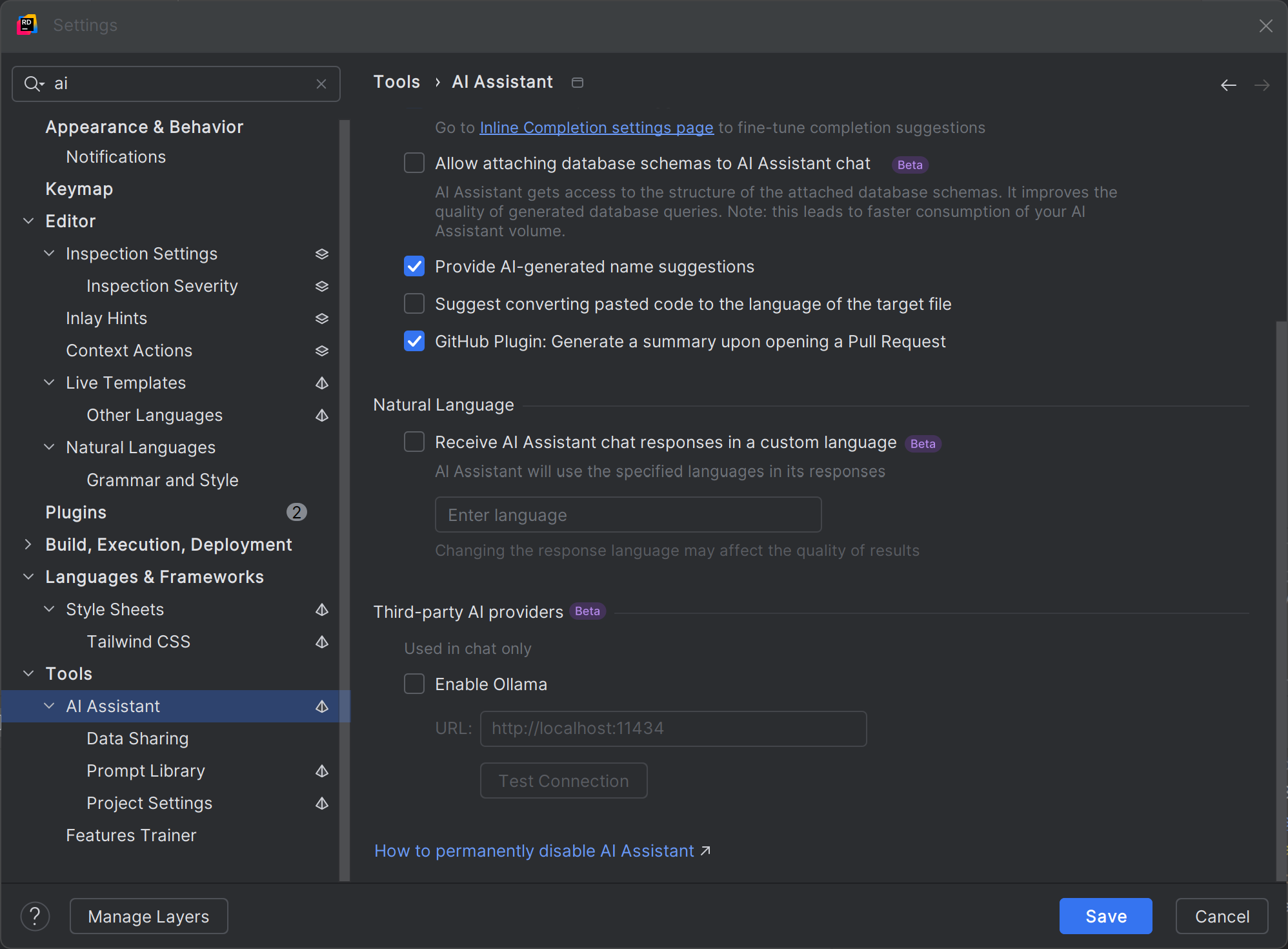Click the Rider app logo icon
This screenshot has height=949, width=1288.
tap(26, 25)
